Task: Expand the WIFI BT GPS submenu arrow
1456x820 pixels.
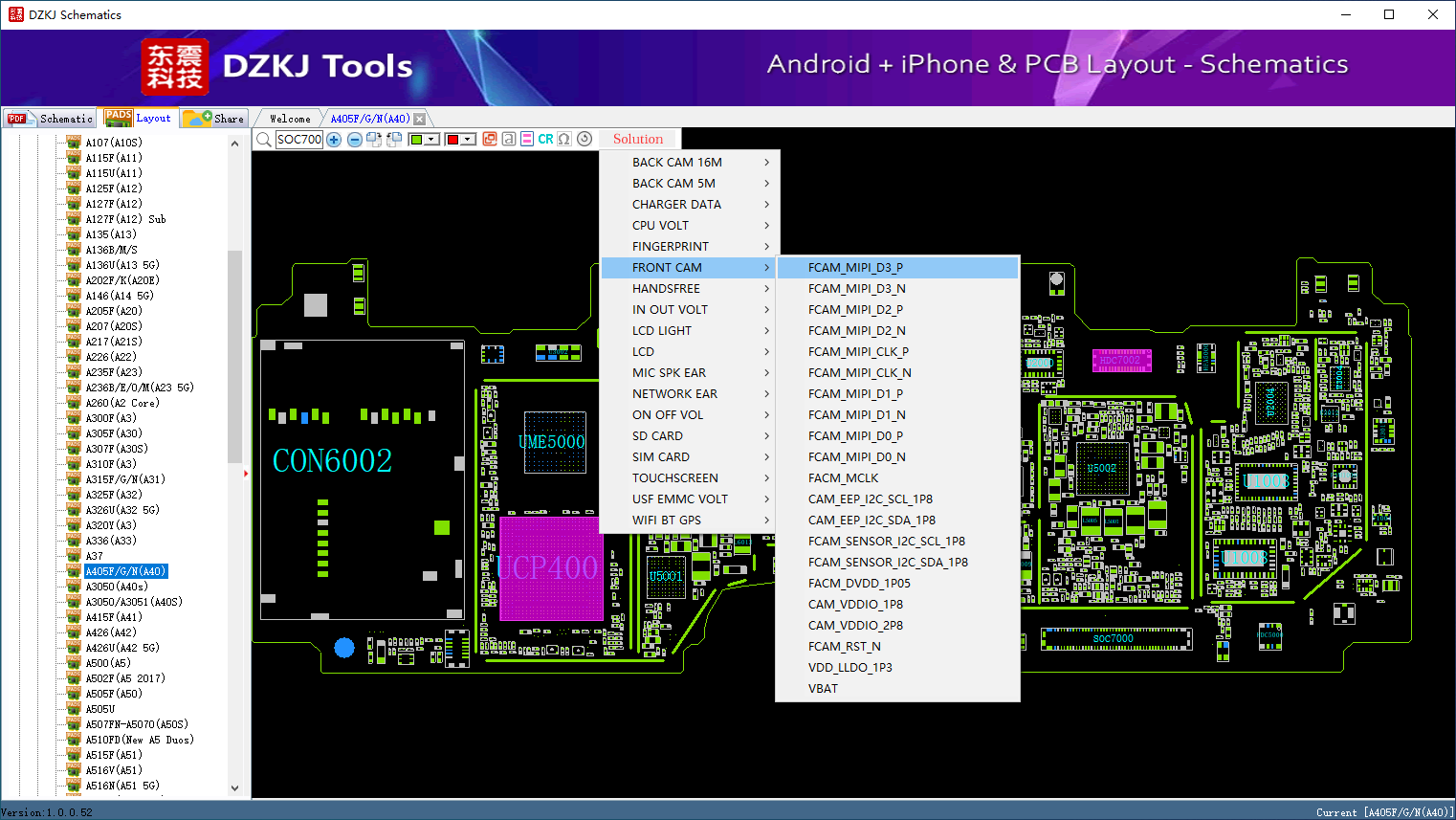Action: click(767, 521)
